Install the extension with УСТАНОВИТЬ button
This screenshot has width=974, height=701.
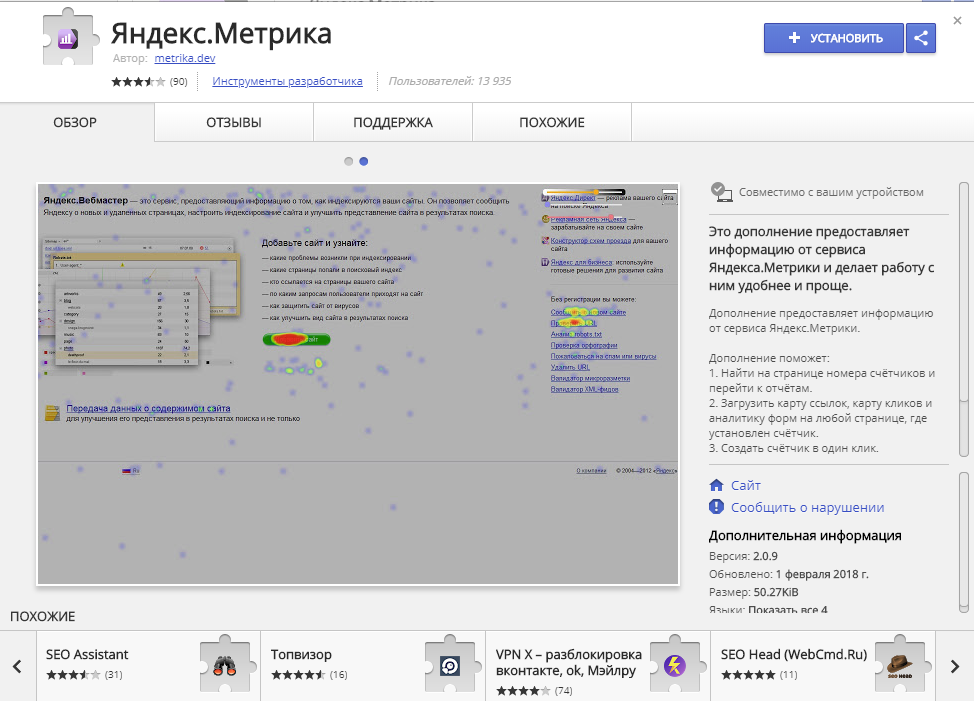point(834,38)
